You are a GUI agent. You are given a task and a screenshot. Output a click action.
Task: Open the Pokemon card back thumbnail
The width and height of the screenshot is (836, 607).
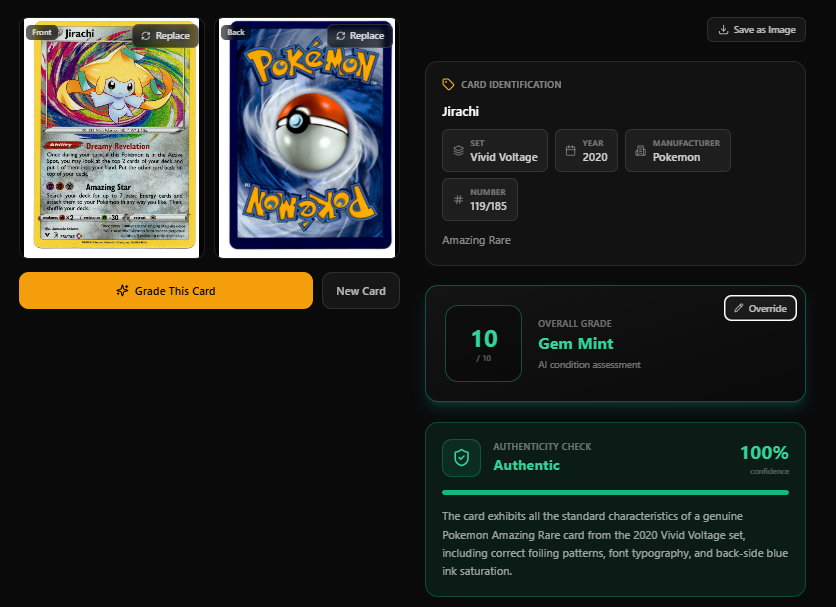click(307, 138)
